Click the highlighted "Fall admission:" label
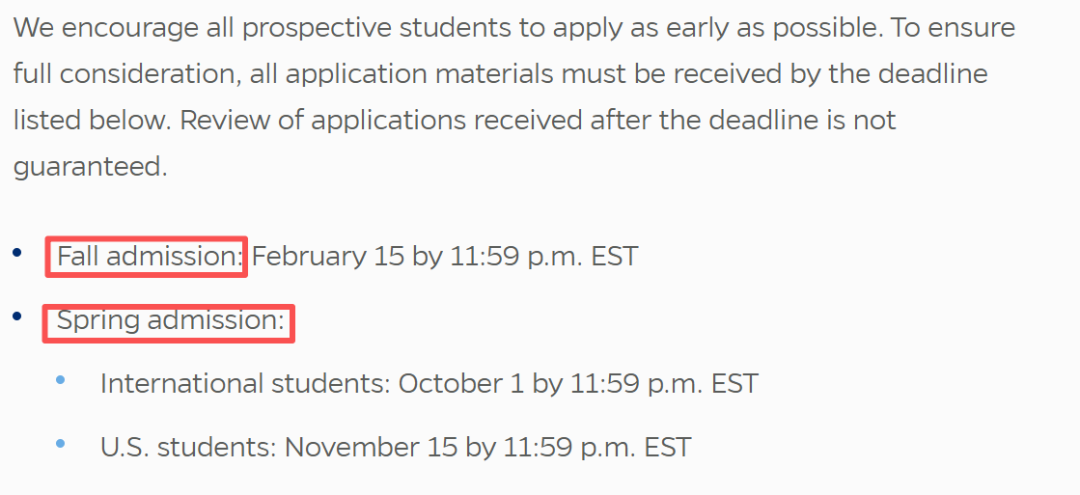Image resolution: width=1080 pixels, height=495 pixels. [146, 257]
